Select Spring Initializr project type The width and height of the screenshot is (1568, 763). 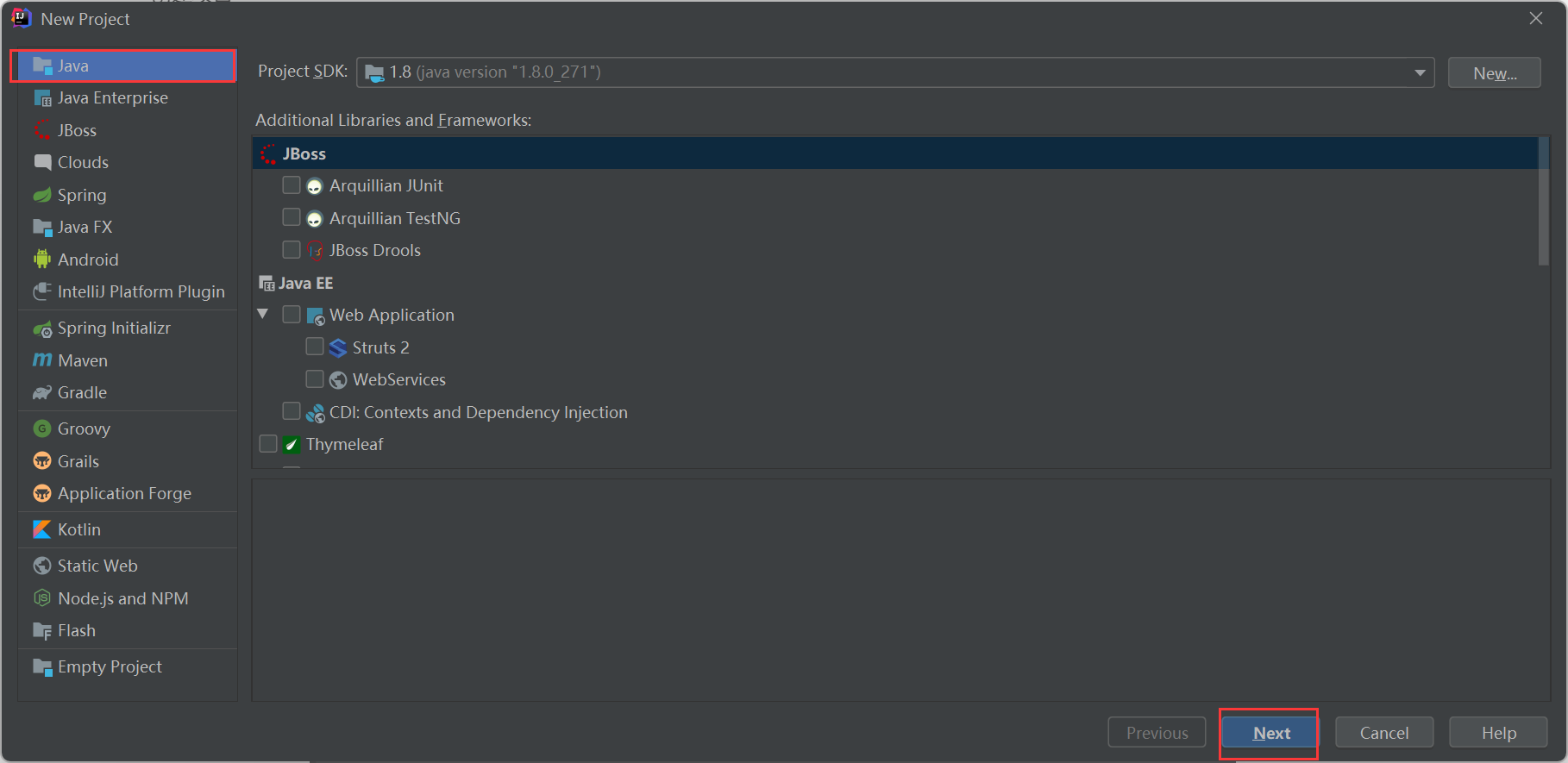[x=128, y=328]
